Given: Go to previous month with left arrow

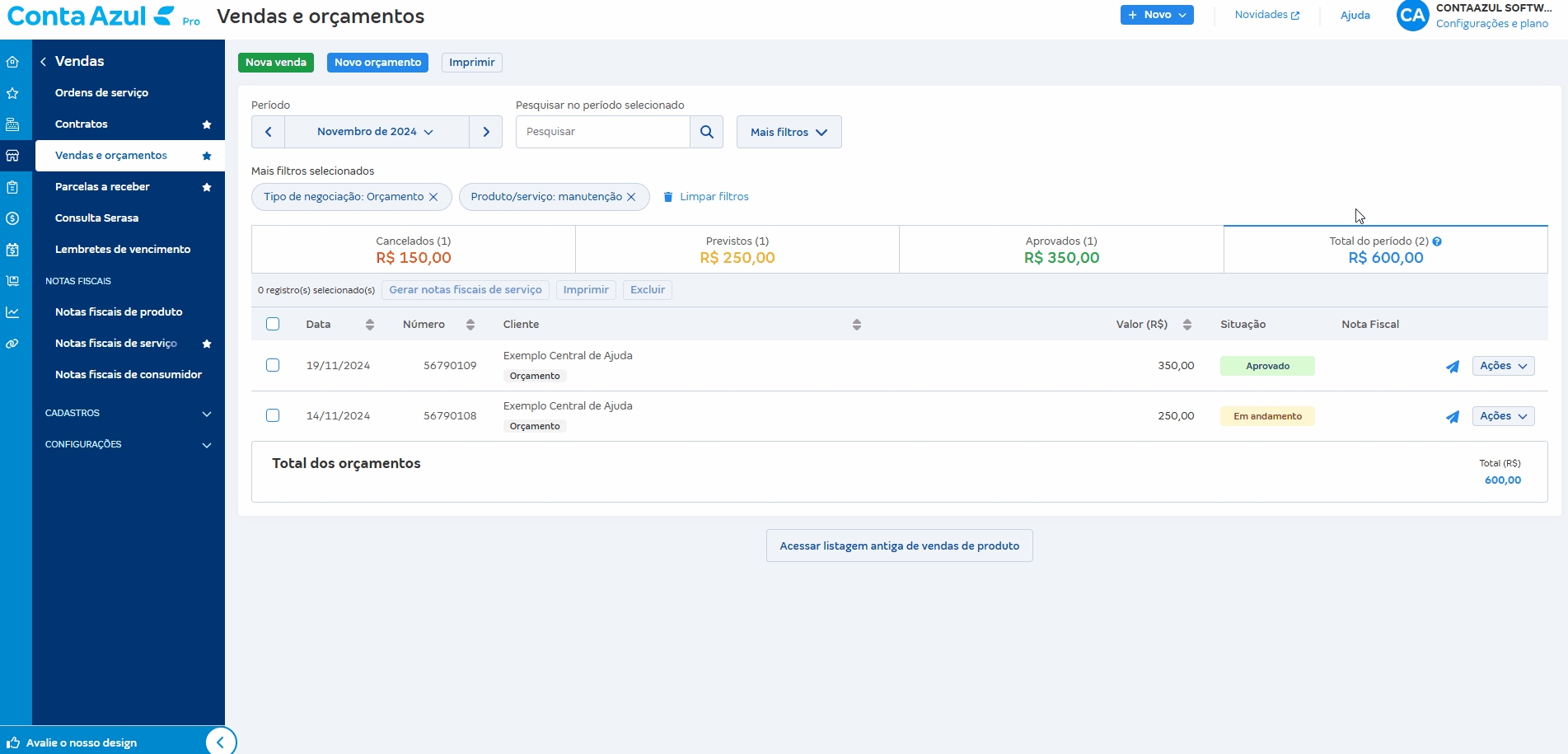Looking at the screenshot, I should coord(268,132).
